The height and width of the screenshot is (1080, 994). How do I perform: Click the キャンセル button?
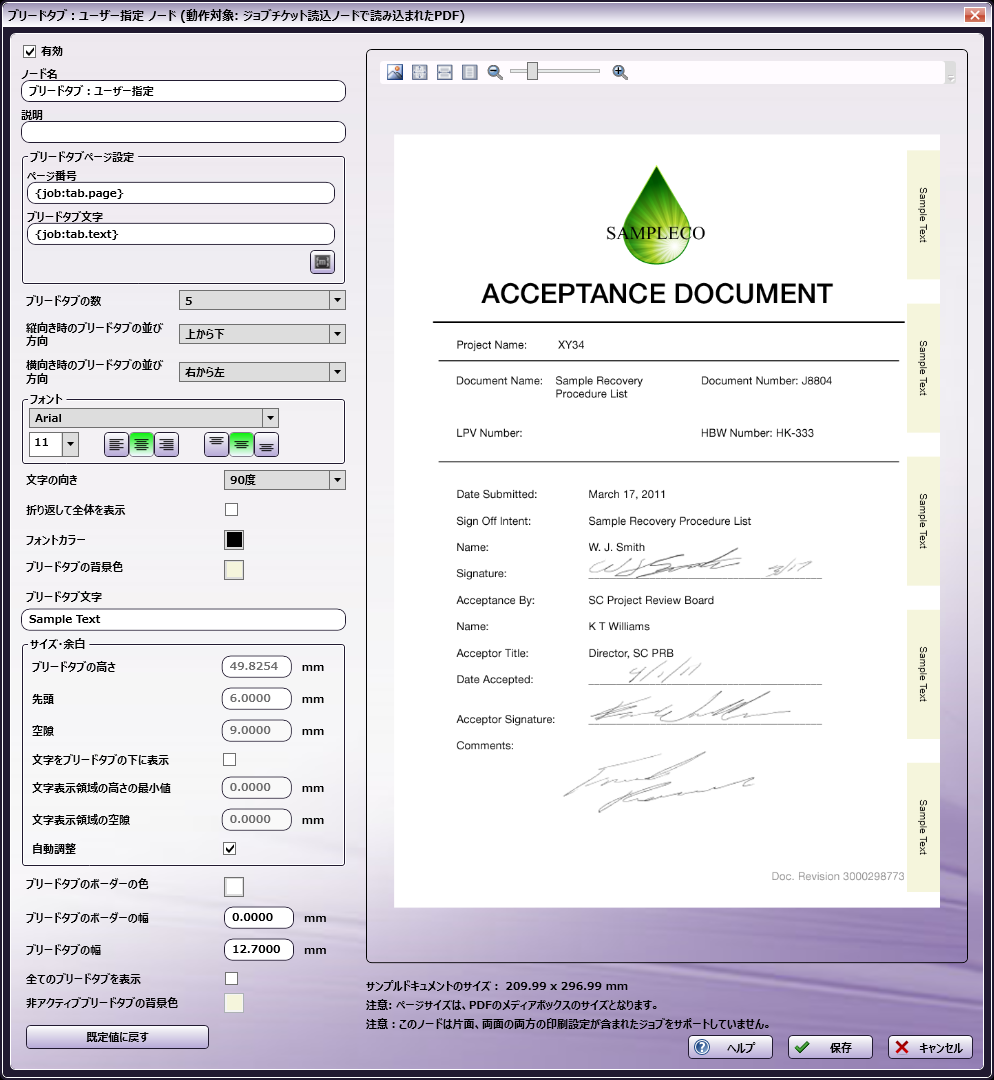pyautogui.click(x=930, y=1047)
